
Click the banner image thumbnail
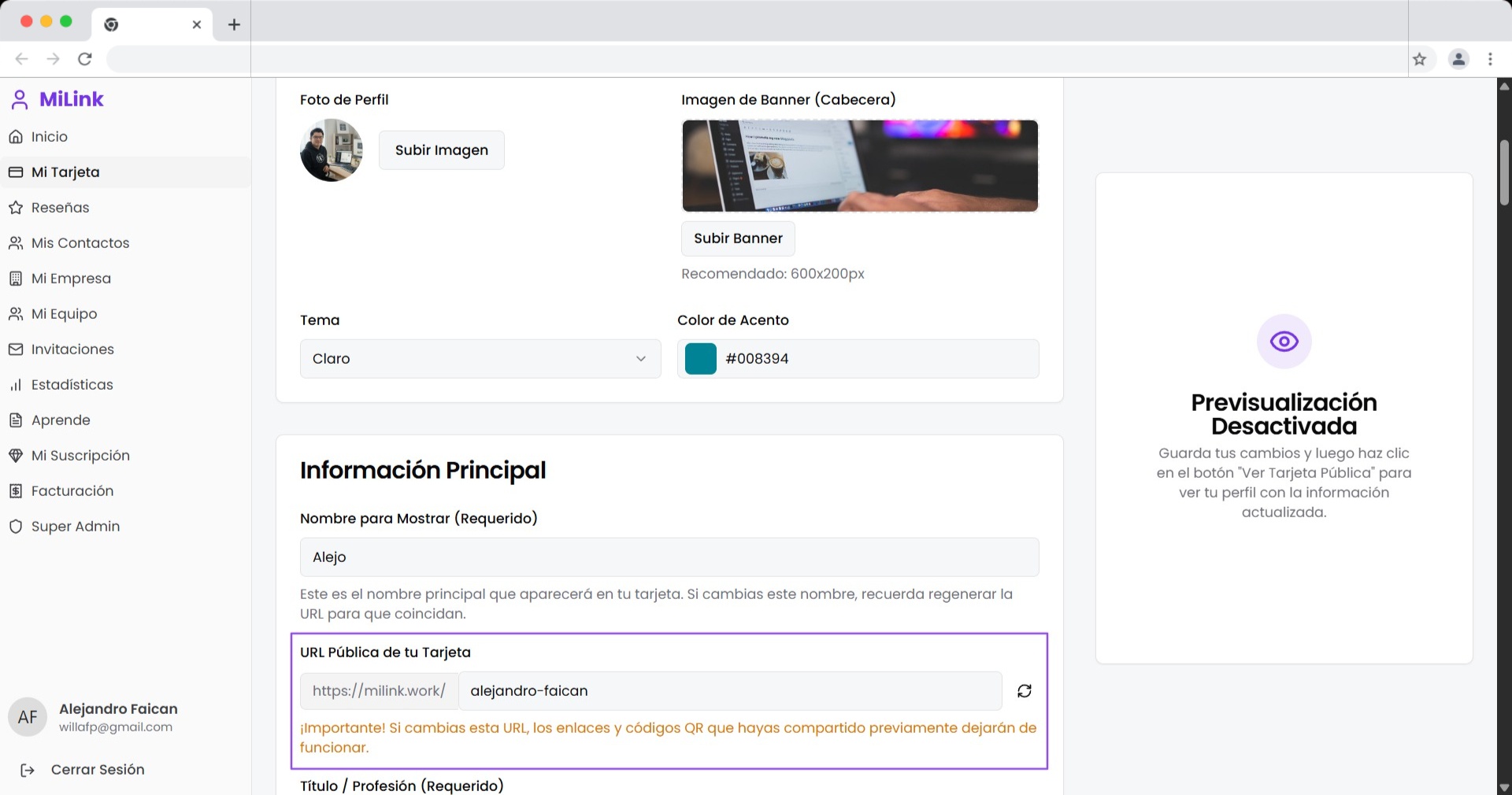pyautogui.click(x=859, y=166)
